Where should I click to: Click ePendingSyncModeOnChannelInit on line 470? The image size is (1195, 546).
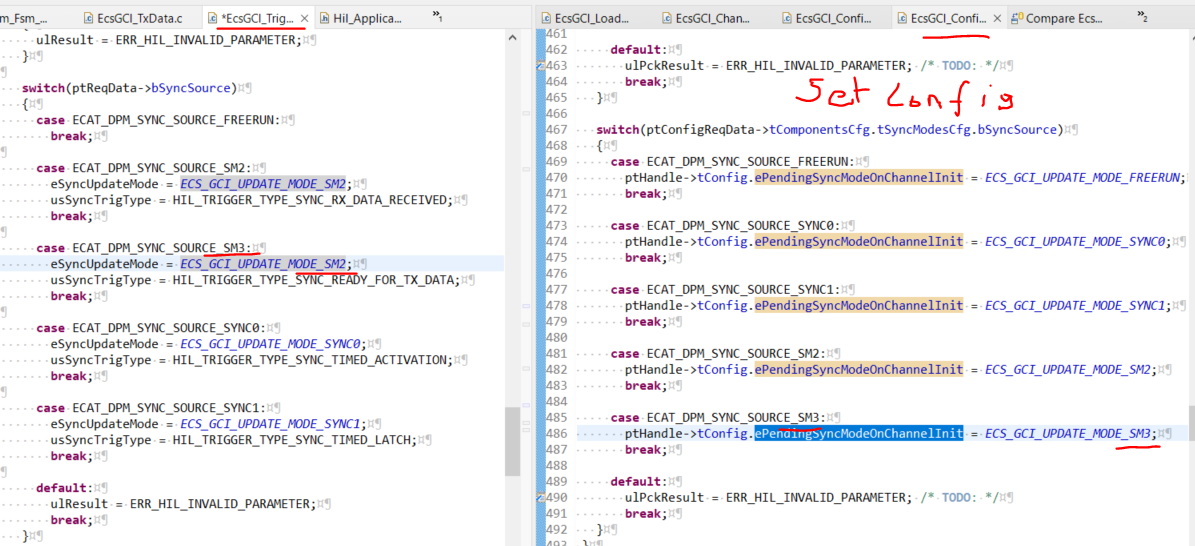(x=859, y=178)
